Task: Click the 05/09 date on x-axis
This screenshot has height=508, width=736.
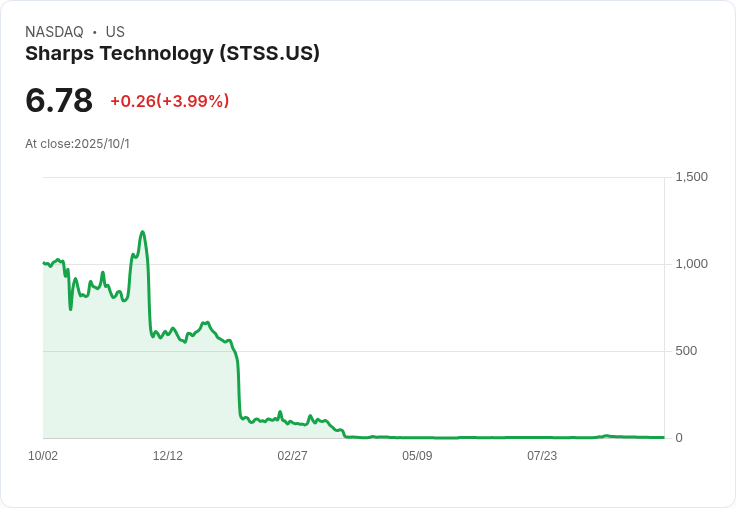Action: click(x=417, y=456)
